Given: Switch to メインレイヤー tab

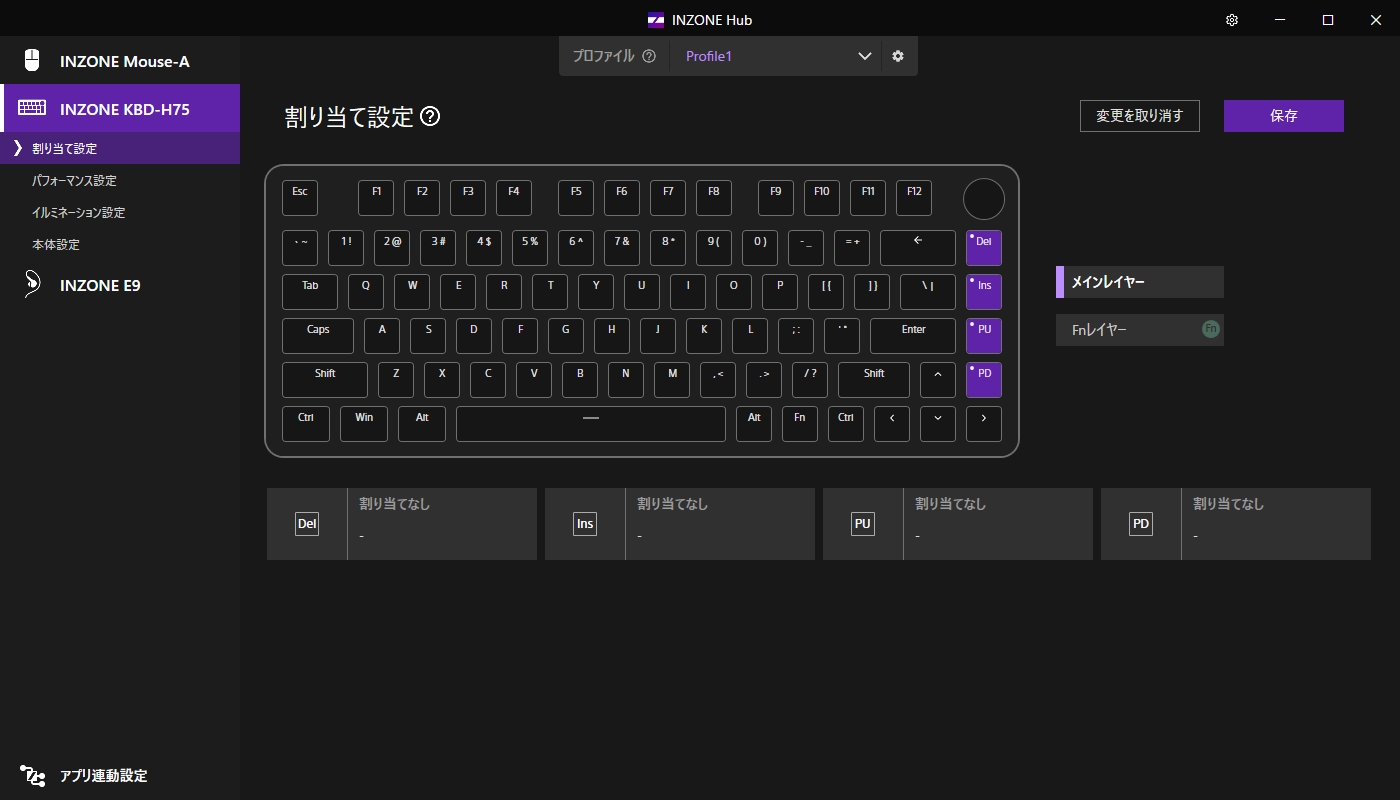Looking at the screenshot, I should pyautogui.click(x=1140, y=282).
